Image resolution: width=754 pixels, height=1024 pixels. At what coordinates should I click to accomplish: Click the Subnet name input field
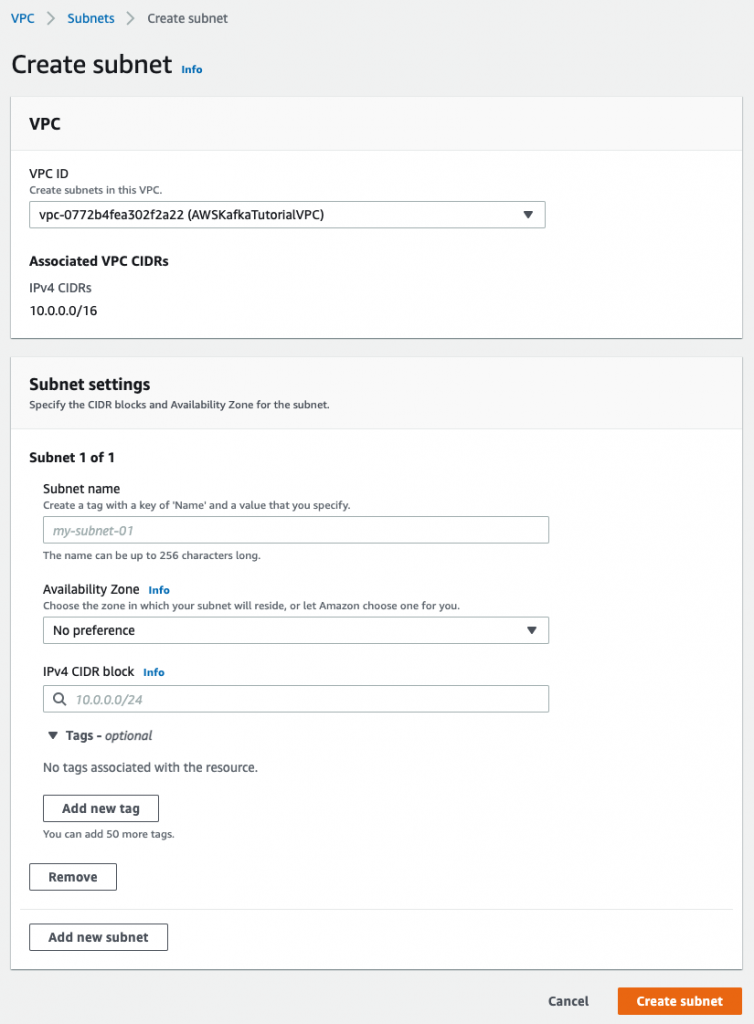click(295, 530)
